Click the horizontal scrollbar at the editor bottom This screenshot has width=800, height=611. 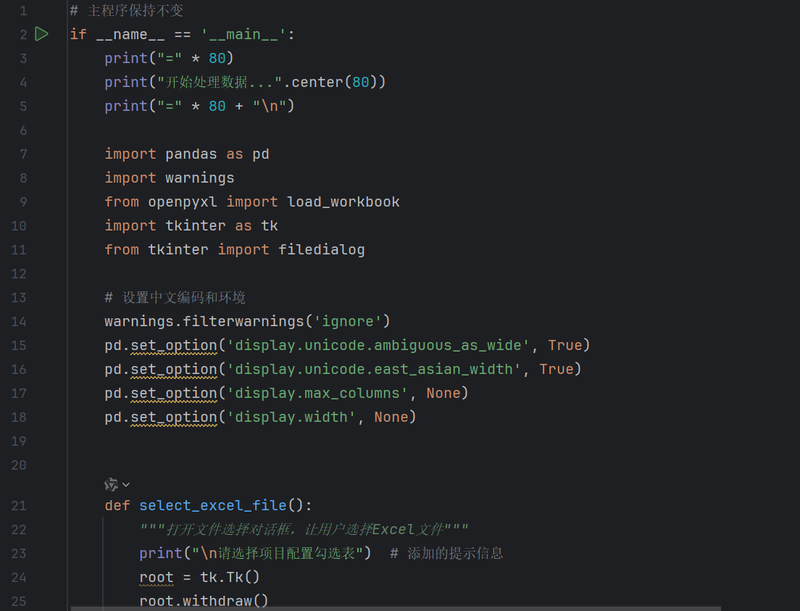pyautogui.click(x=395, y=608)
